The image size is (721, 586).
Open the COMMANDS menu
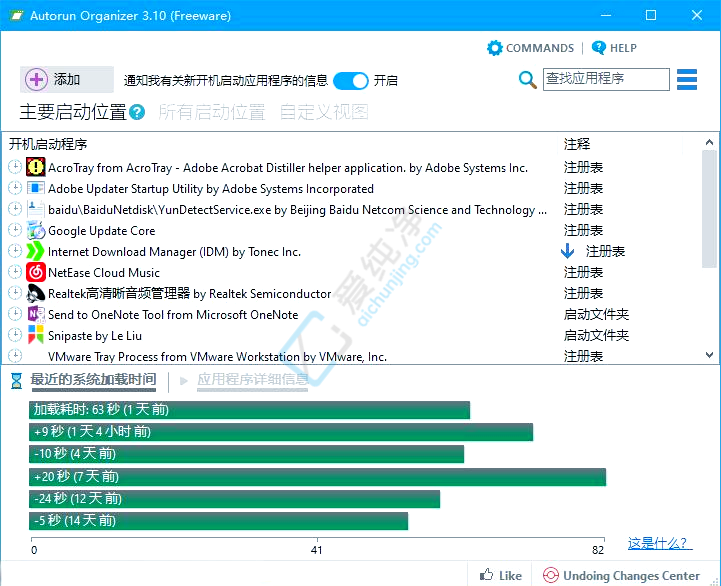point(531,48)
